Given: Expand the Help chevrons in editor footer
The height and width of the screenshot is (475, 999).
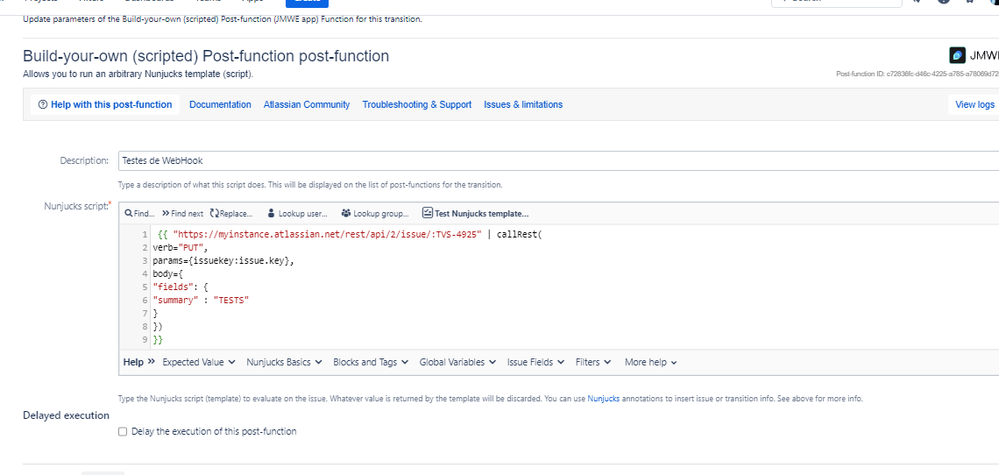Looking at the screenshot, I should (x=140, y=362).
